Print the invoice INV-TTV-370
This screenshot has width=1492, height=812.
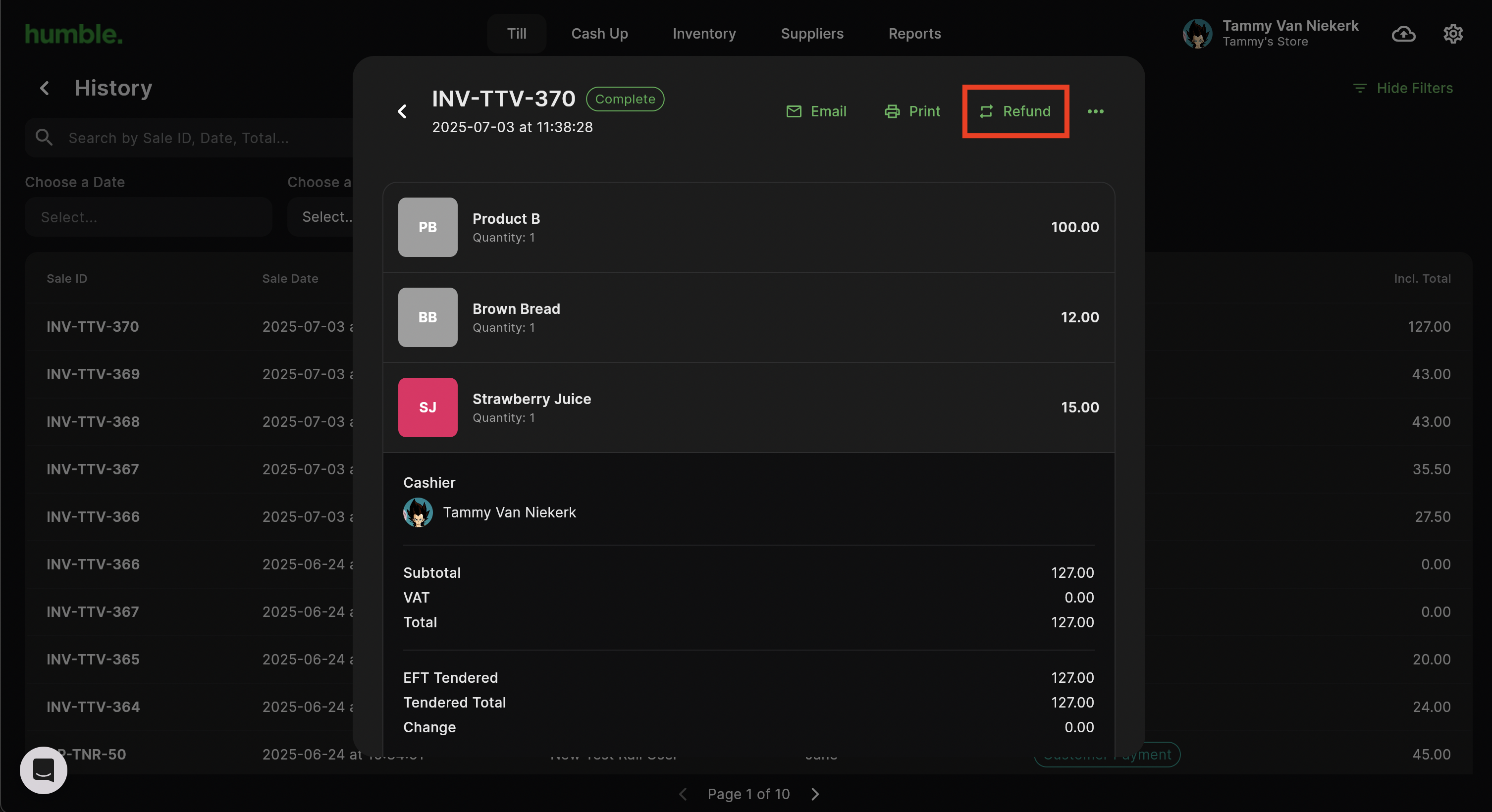(912, 111)
